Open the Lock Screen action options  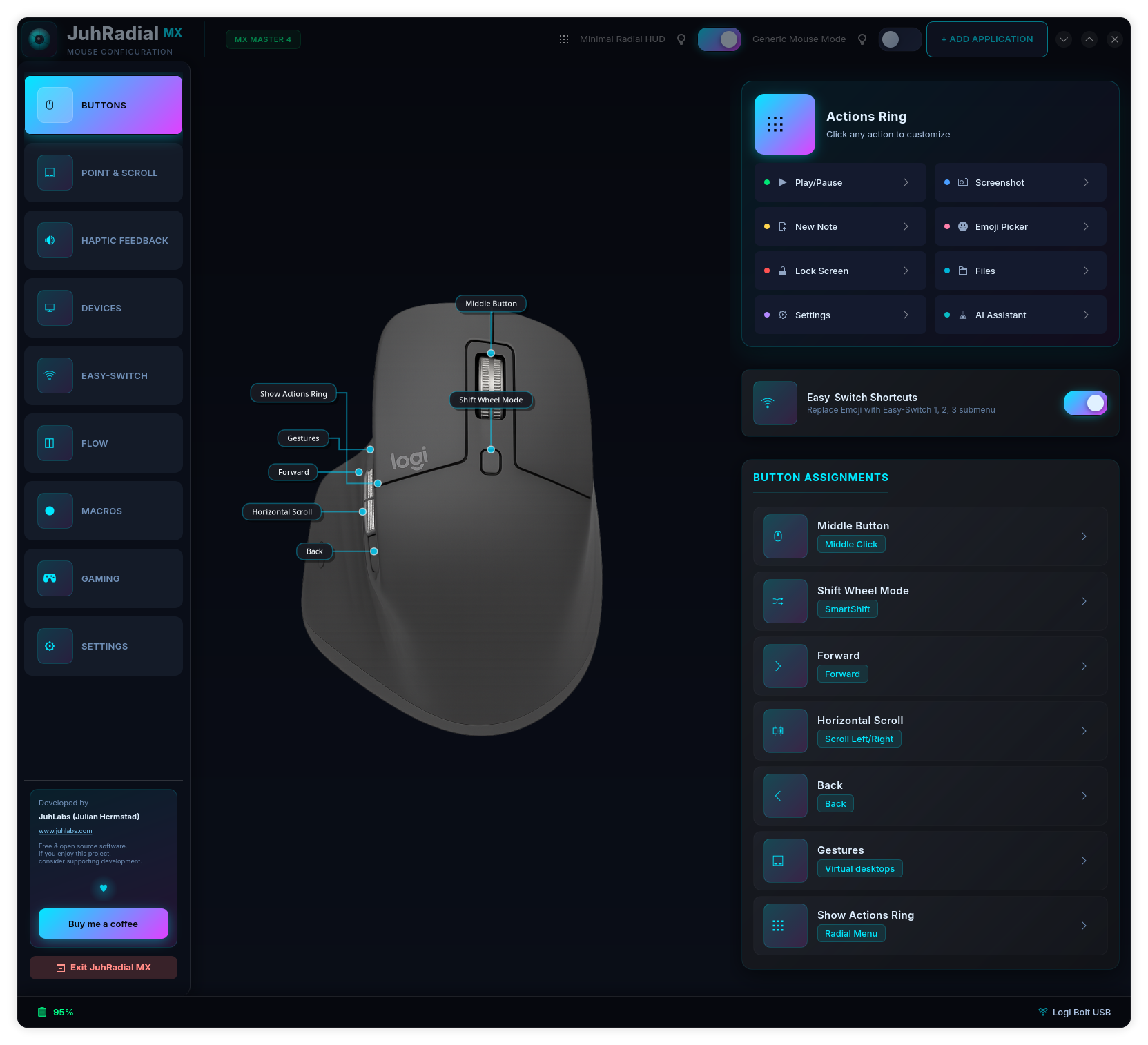pyautogui.click(x=840, y=271)
